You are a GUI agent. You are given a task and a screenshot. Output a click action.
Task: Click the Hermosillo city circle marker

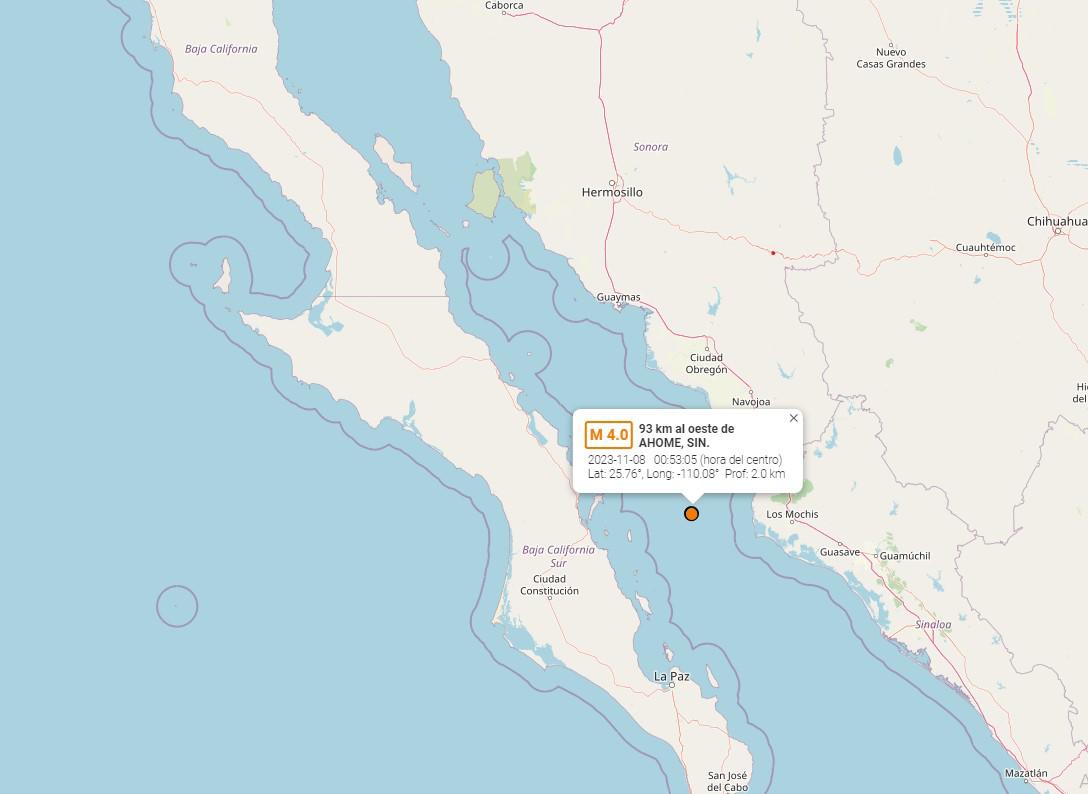point(612,183)
